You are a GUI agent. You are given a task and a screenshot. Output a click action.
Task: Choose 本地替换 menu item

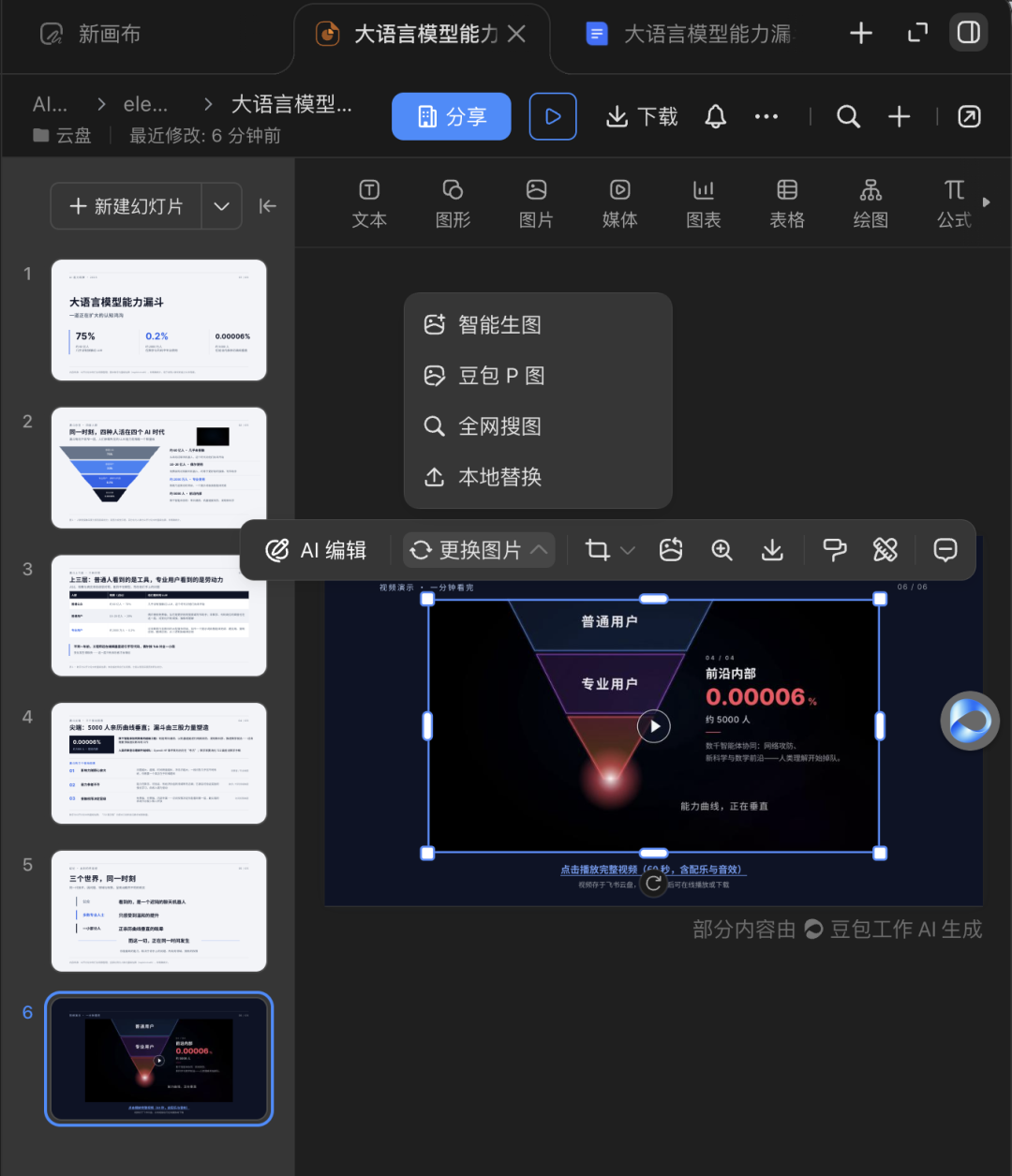(x=538, y=477)
